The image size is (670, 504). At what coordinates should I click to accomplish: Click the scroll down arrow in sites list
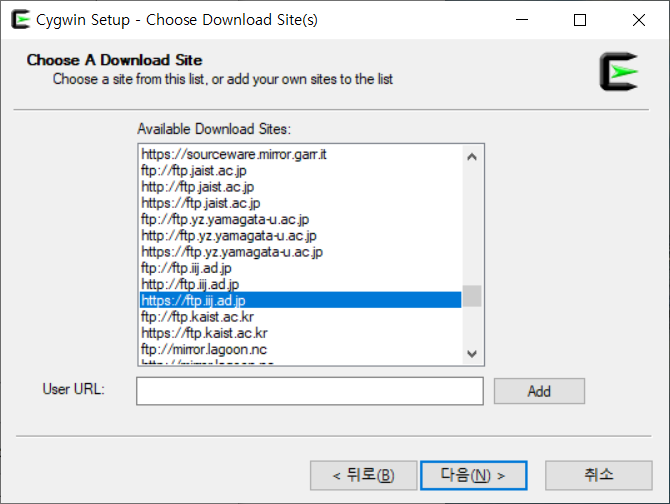click(x=472, y=354)
